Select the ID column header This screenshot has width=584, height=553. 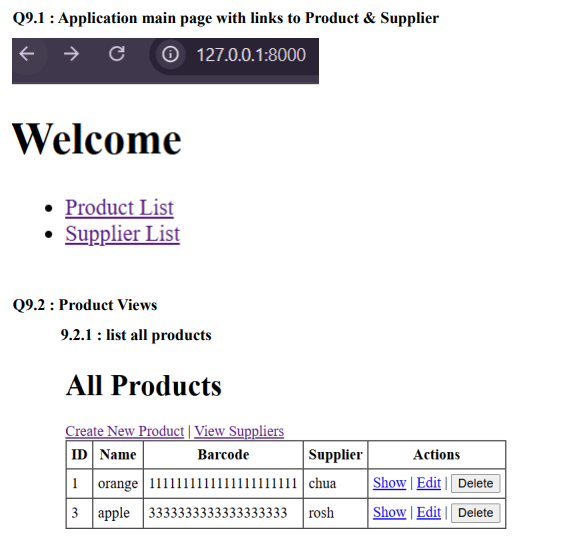tap(79, 455)
